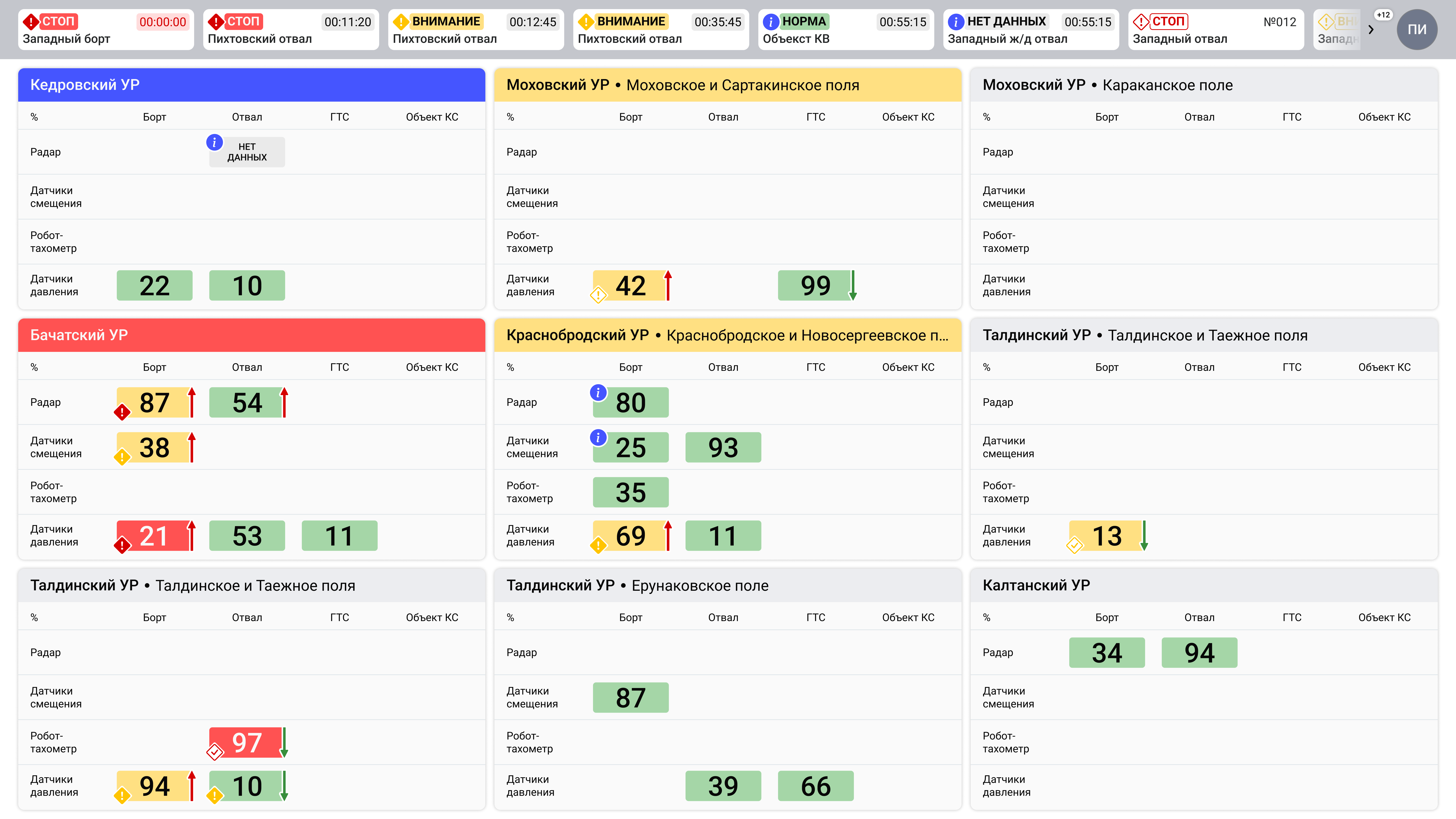Click red diamond icon on Бачатский radar 87
The height and width of the screenshot is (819, 1456).
(x=122, y=412)
